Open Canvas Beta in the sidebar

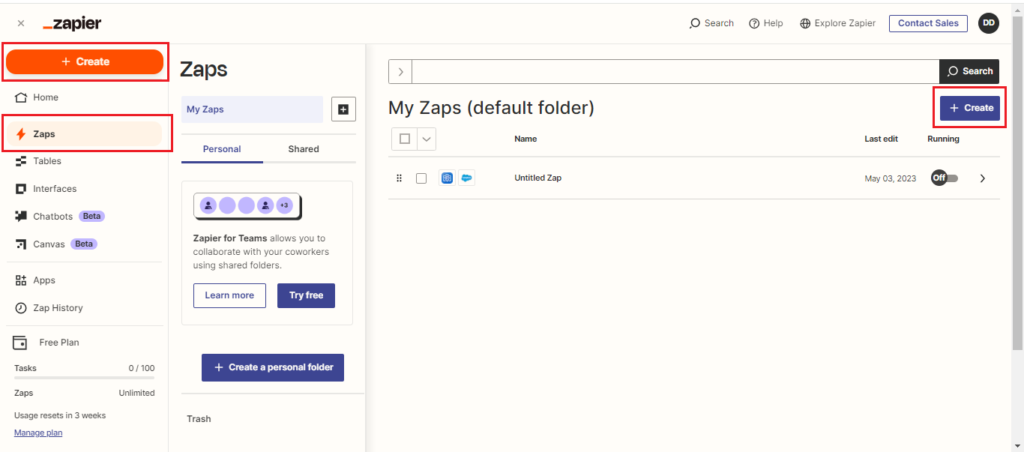coord(85,244)
